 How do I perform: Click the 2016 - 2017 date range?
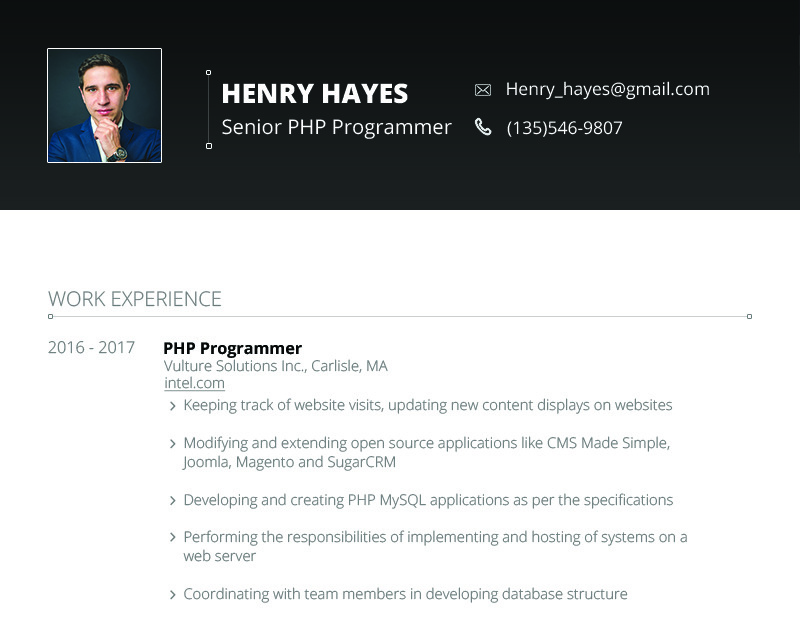[91, 347]
